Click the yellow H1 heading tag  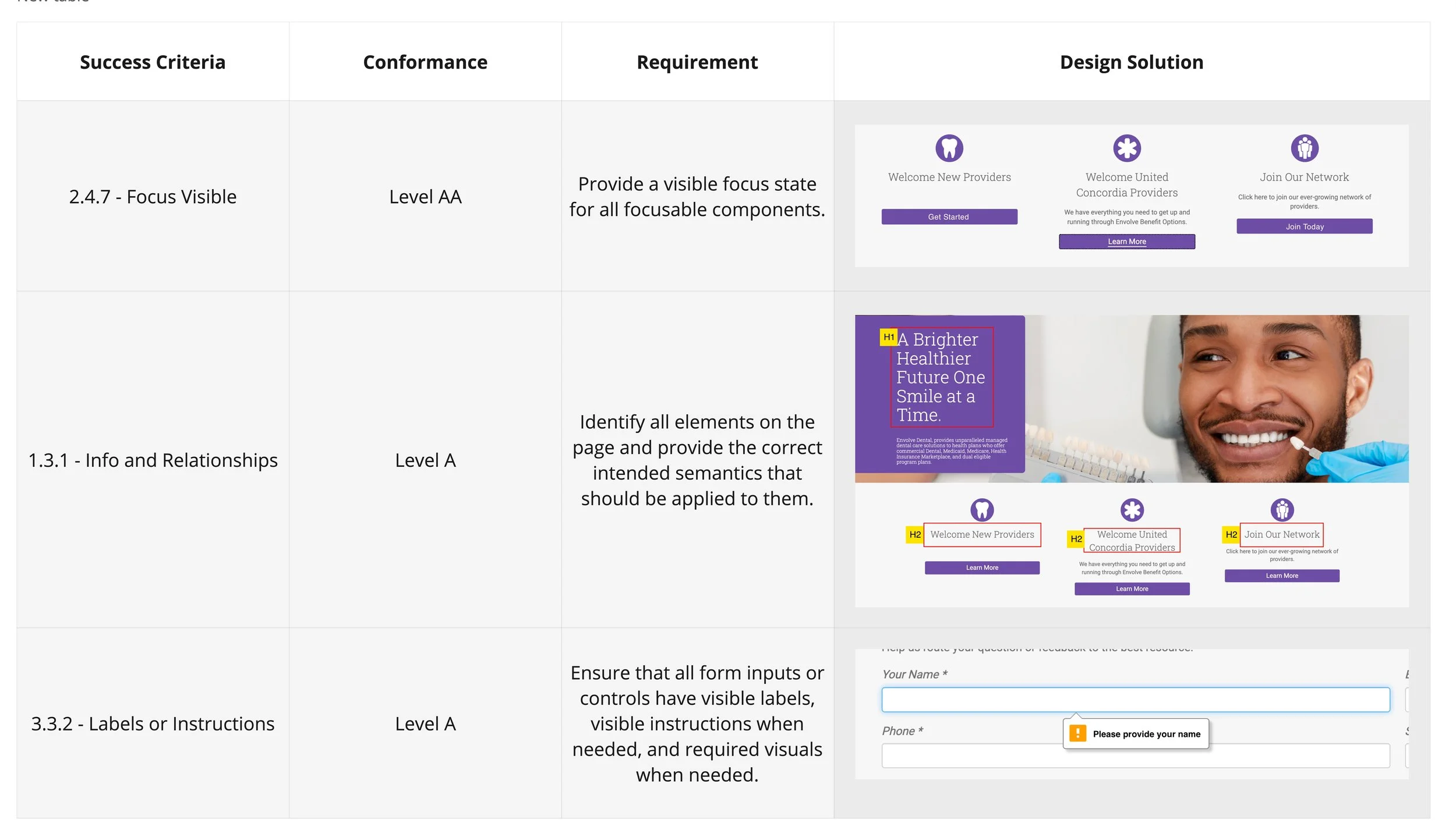[888, 337]
